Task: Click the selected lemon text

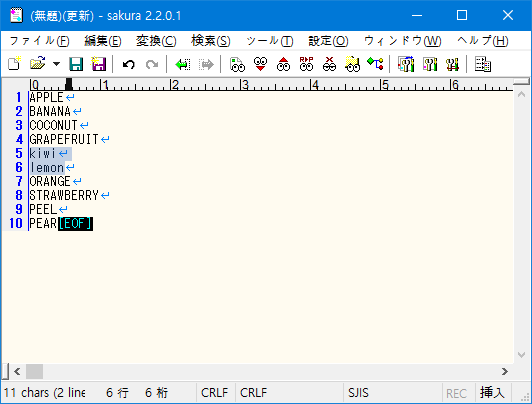Action: click(46, 167)
